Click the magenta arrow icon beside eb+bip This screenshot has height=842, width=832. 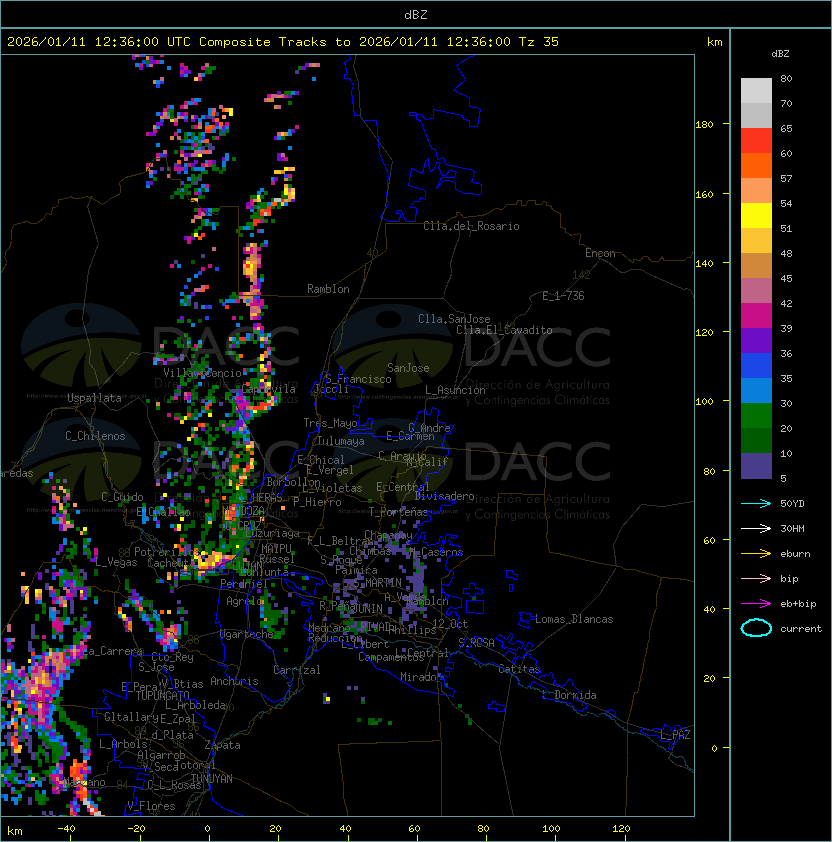point(756,604)
